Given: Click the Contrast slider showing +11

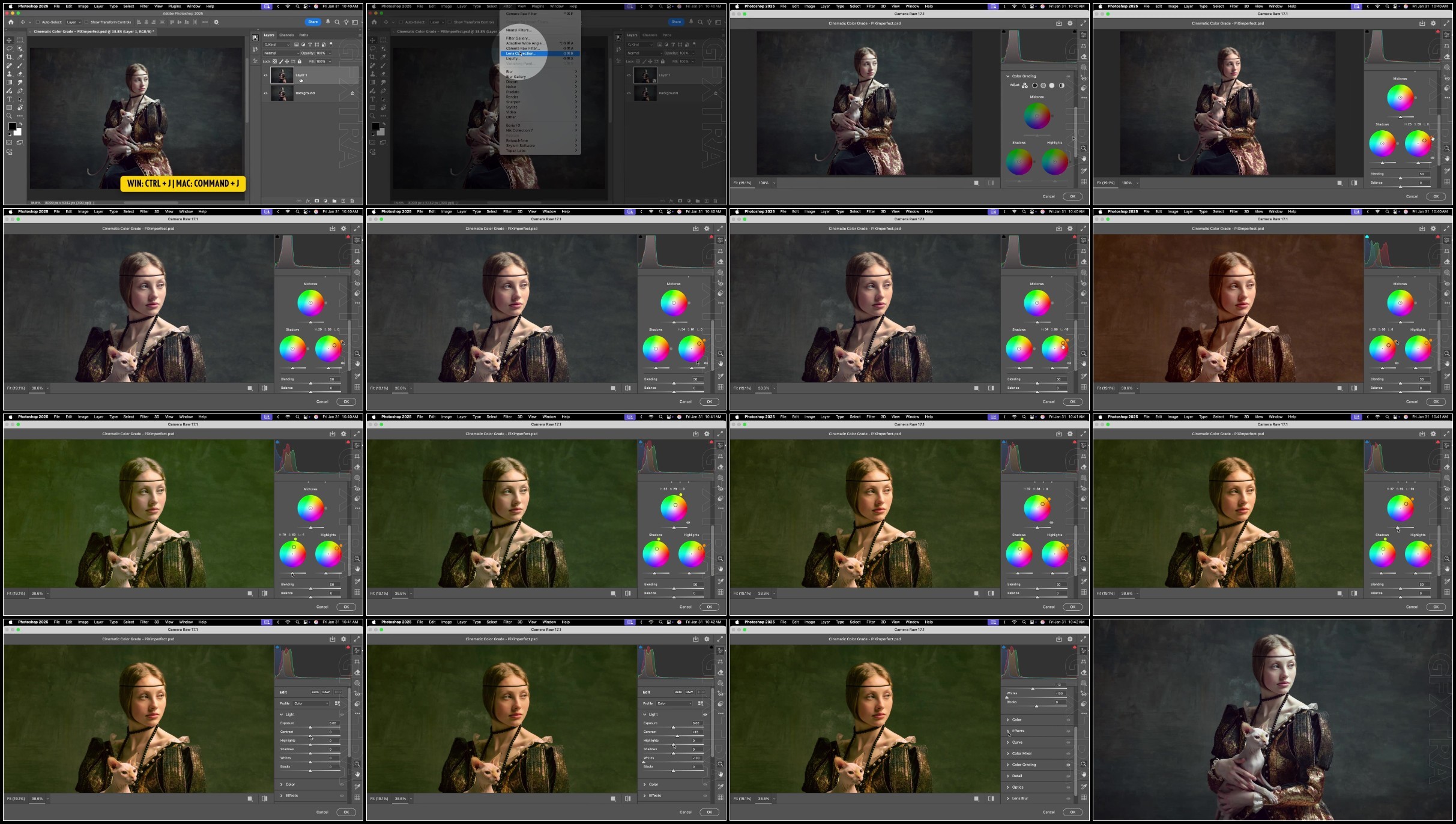Looking at the screenshot, I should [673, 736].
